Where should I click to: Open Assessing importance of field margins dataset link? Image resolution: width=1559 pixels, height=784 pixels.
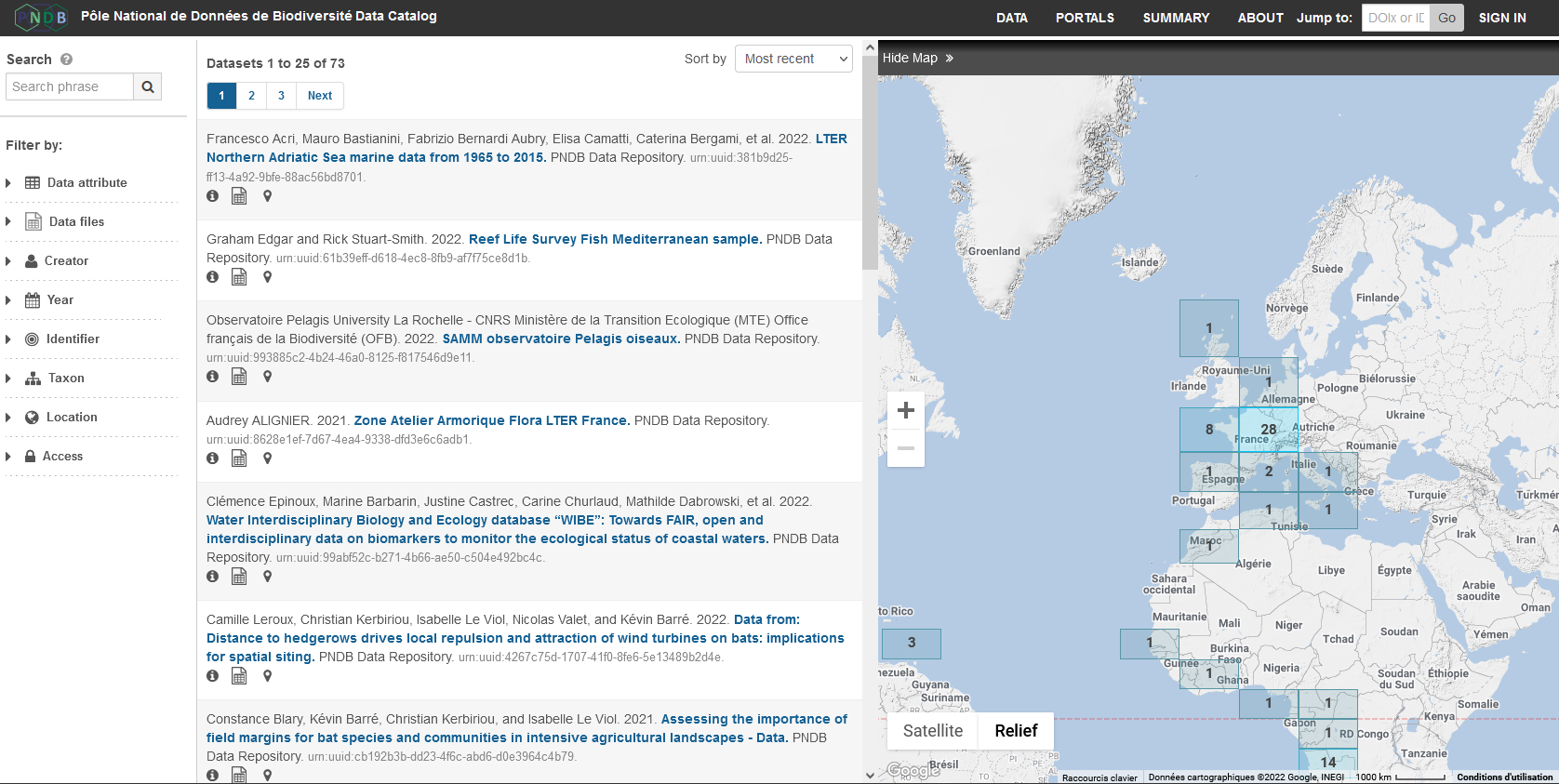(526, 728)
